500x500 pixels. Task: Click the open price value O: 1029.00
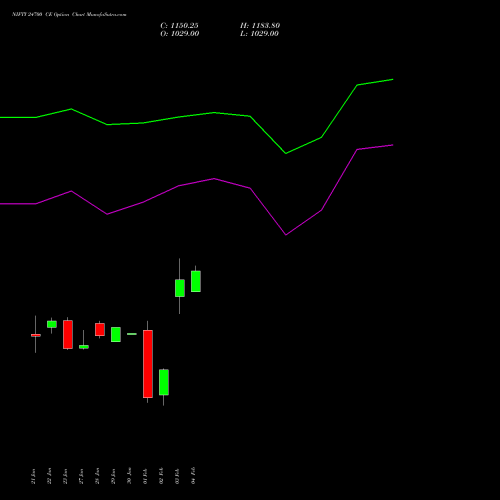pos(180,34)
